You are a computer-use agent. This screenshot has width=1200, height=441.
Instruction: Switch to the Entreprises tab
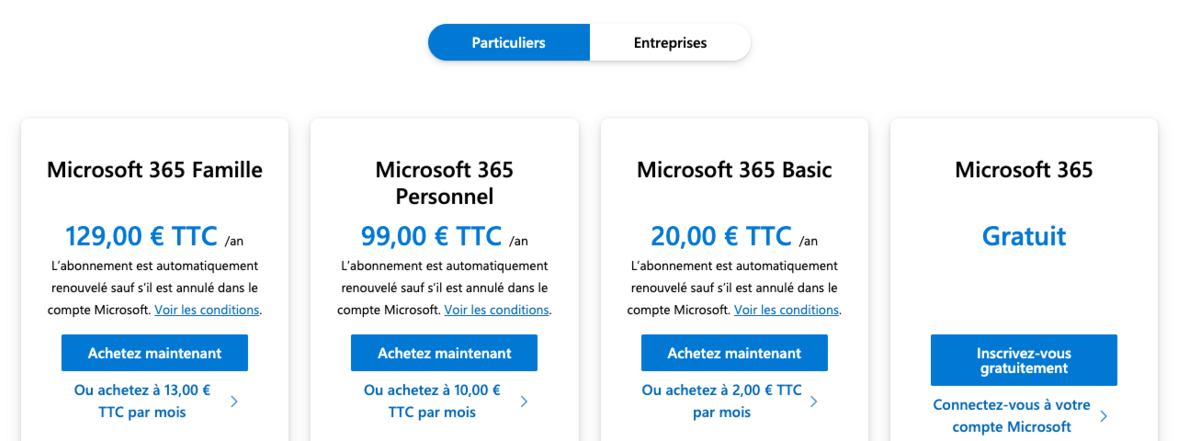[669, 43]
